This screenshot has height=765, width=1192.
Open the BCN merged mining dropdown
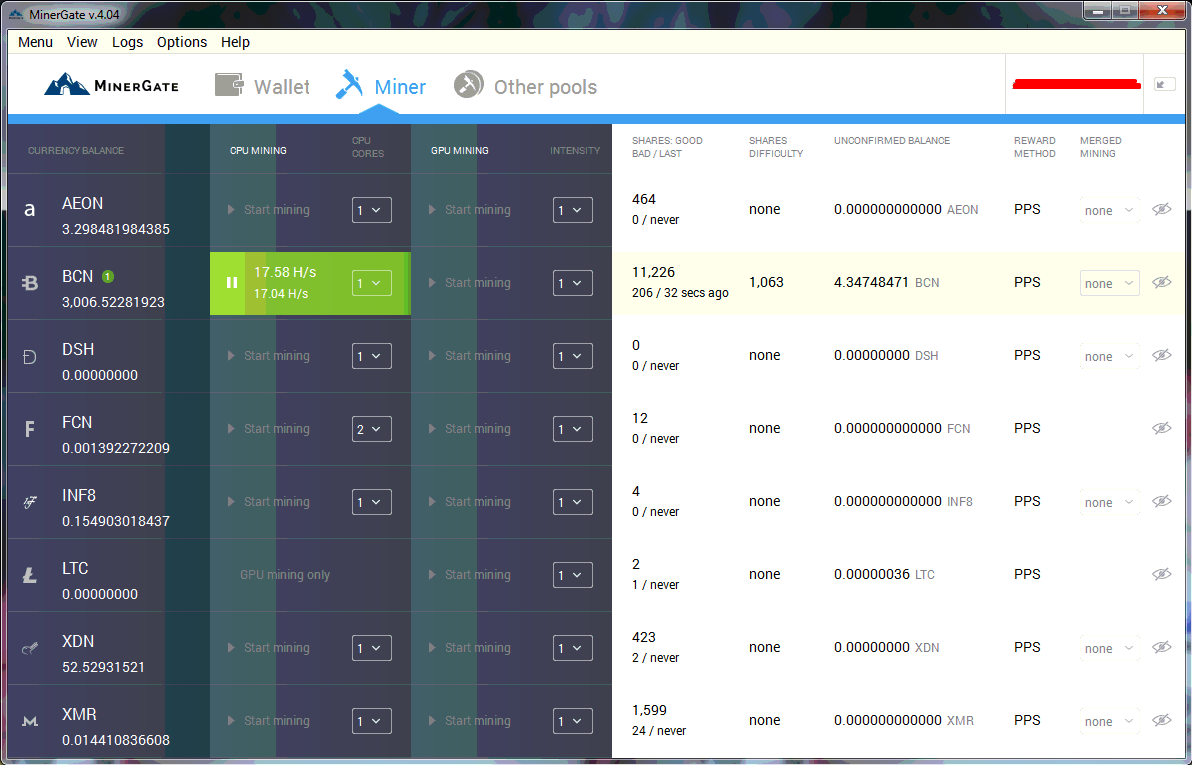pyautogui.click(x=1109, y=283)
